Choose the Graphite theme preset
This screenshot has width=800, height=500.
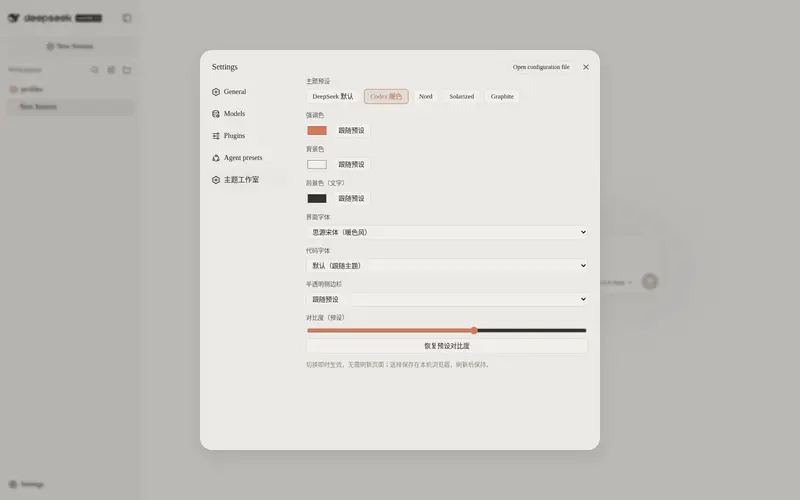(x=502, y=96)
